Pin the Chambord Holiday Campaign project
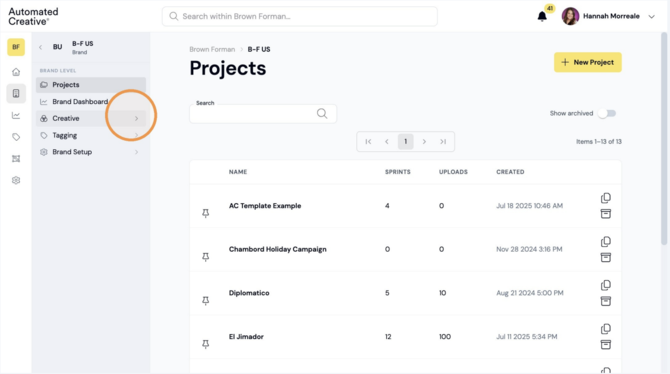The width and height of the screenshot is (670, 374). coord(206,256)
